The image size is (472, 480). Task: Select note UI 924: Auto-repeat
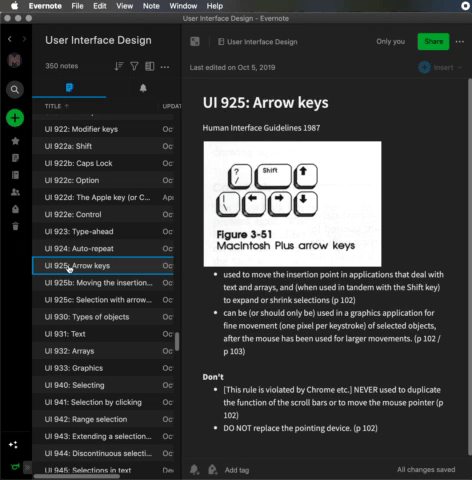[103, 249]
